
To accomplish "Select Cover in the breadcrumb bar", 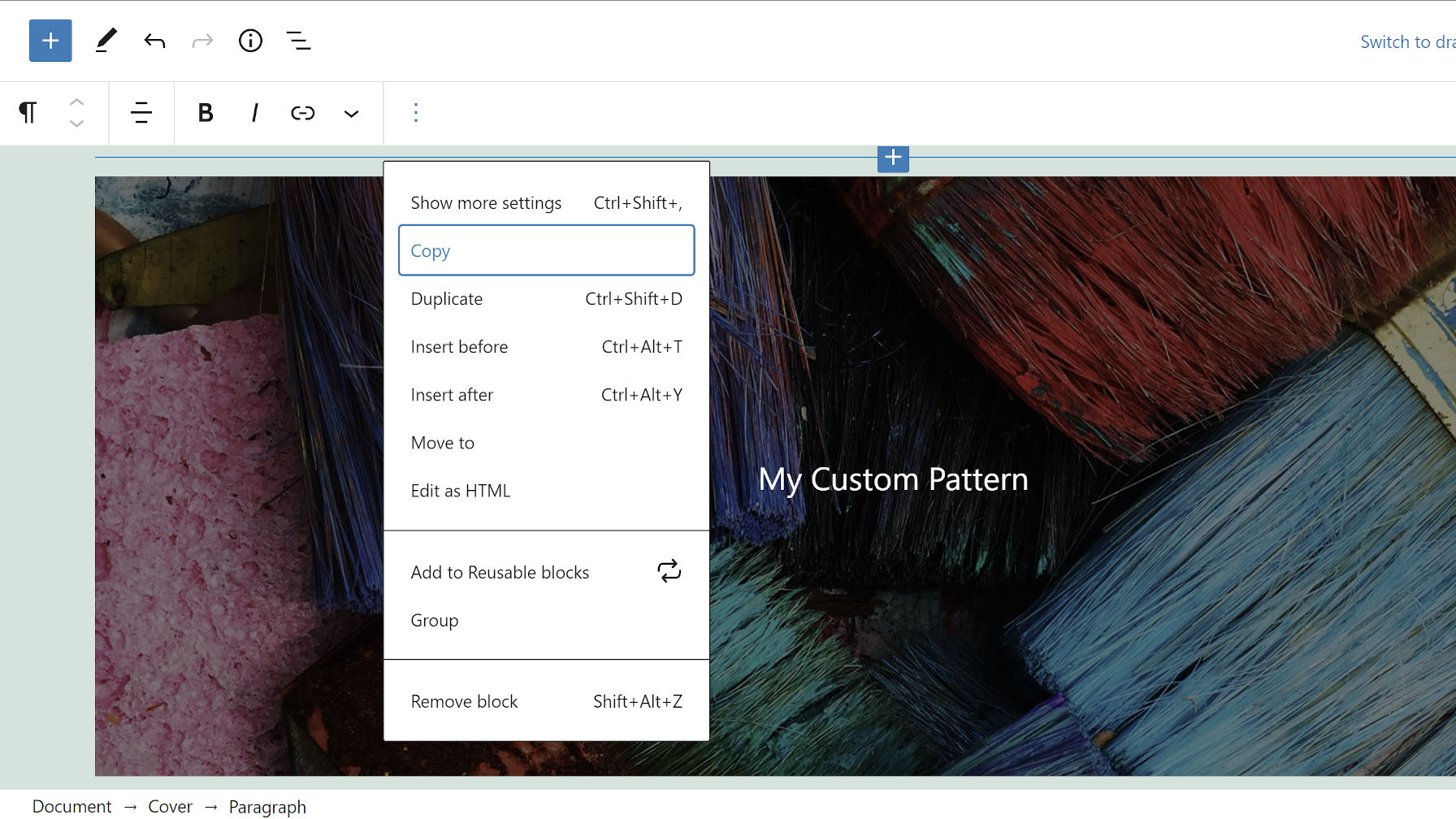I will (170, 806).
